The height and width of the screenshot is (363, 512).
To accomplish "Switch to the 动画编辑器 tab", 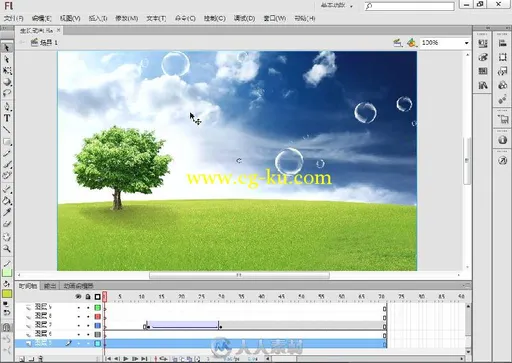I will pyautogui.click(x=78, y=286).
